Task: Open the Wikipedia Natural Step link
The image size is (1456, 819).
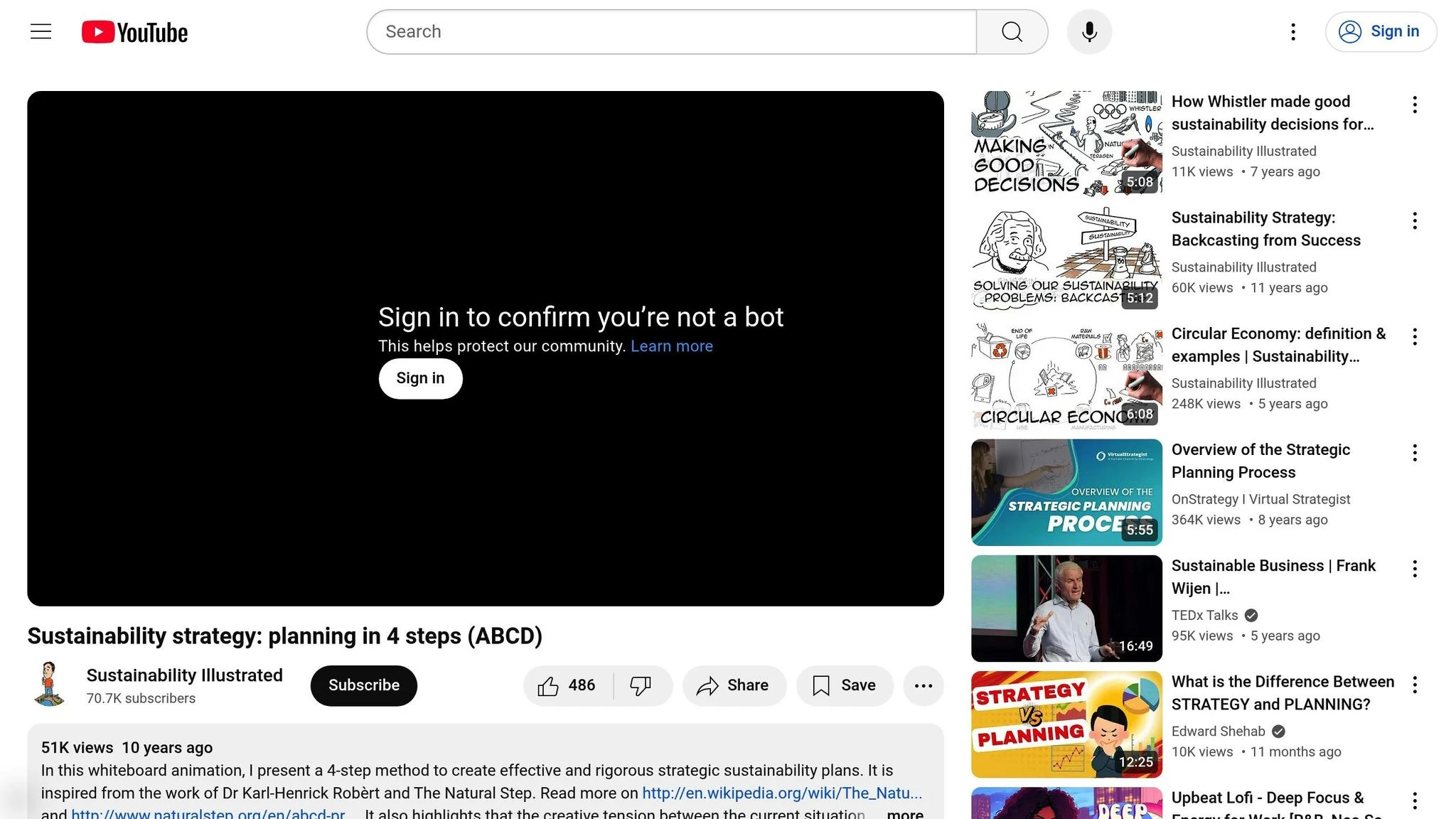Action: 782,793
